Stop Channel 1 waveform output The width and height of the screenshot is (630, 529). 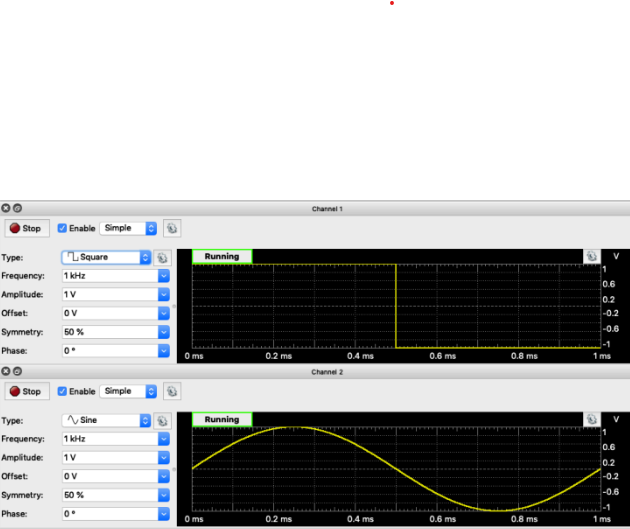click(27, 228)
